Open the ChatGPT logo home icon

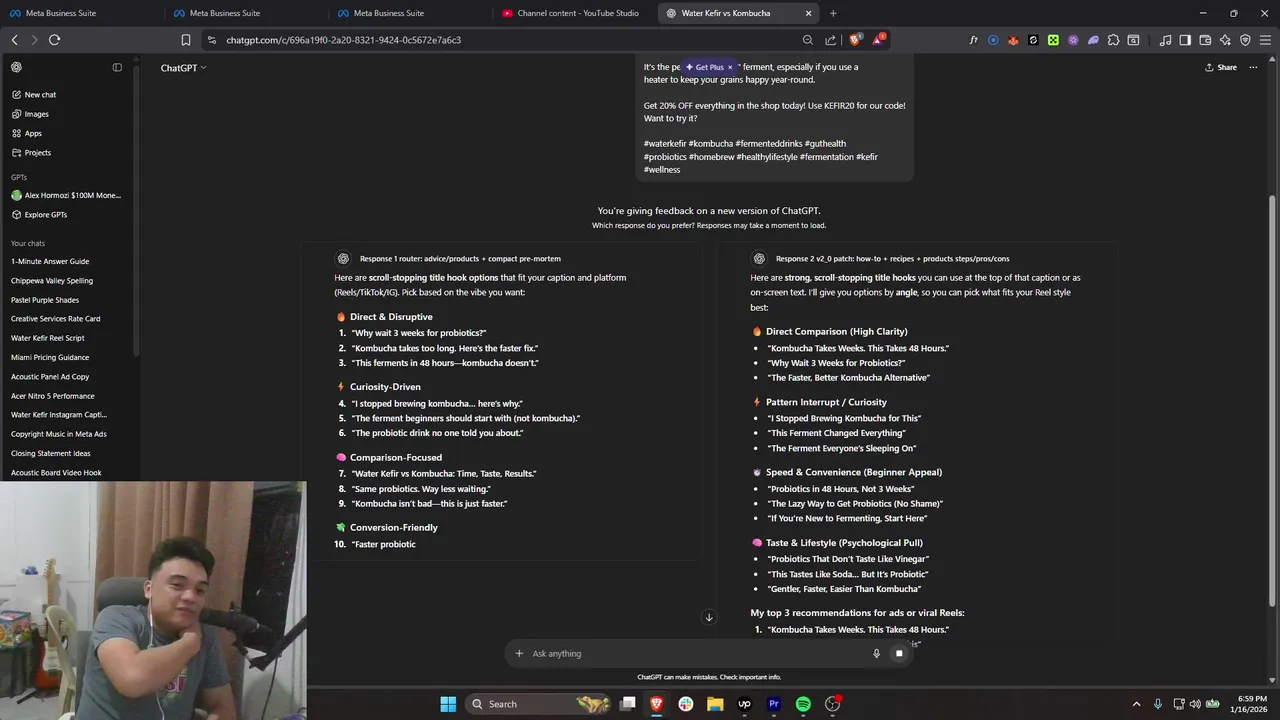coord(16,67)
